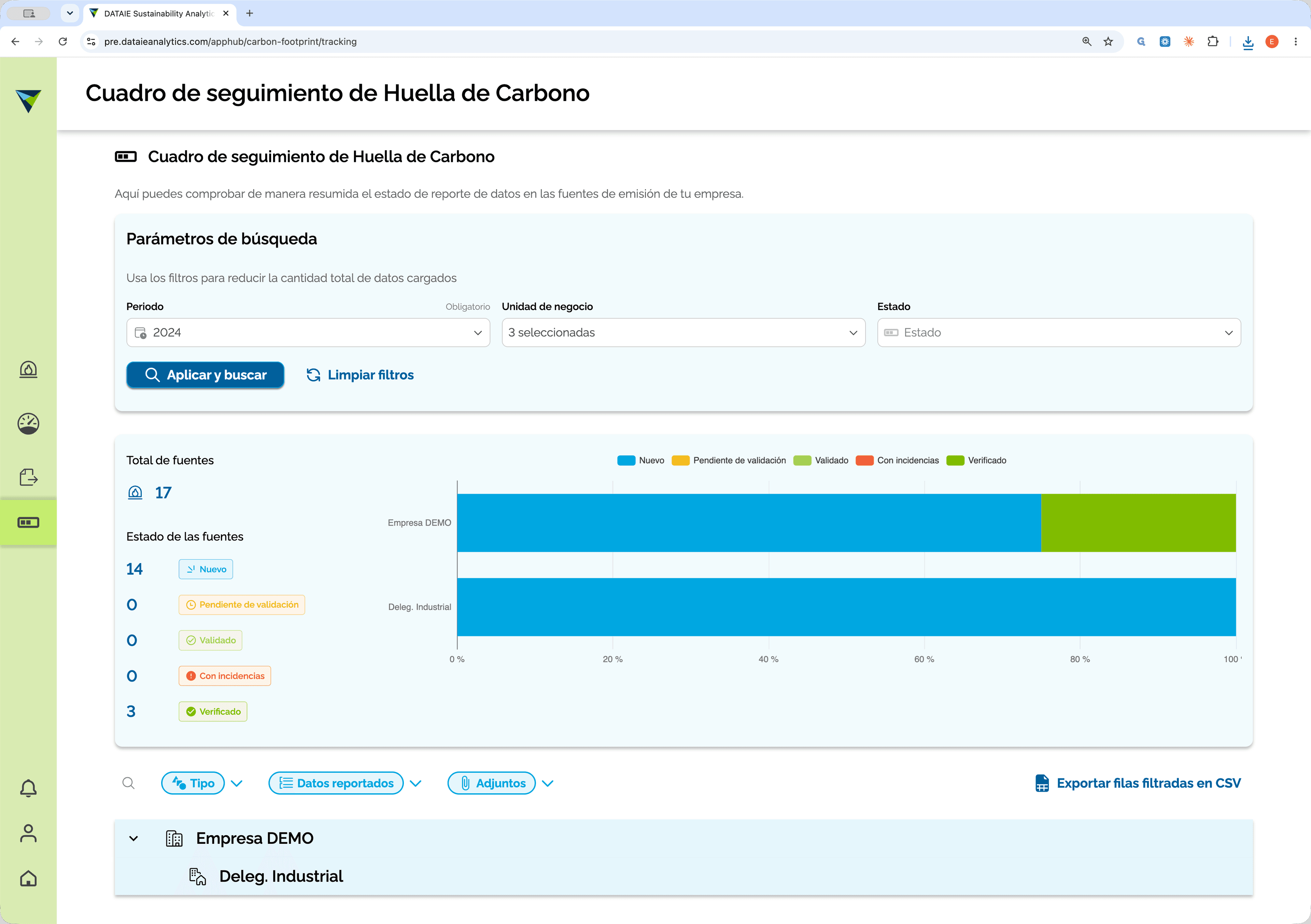Viewport: 1311px width, 924px height.
Task: Click the Datos reportados filter pill
Action: 336,783
